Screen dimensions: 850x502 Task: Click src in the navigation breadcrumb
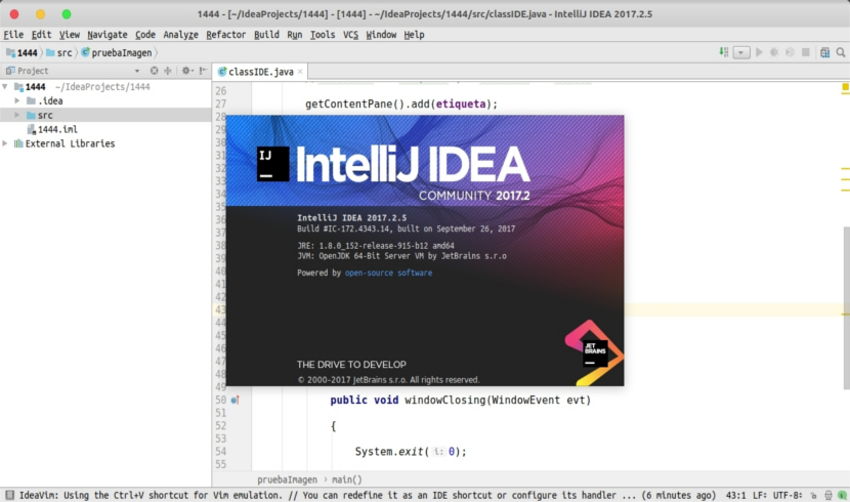(x=59, y=53)
